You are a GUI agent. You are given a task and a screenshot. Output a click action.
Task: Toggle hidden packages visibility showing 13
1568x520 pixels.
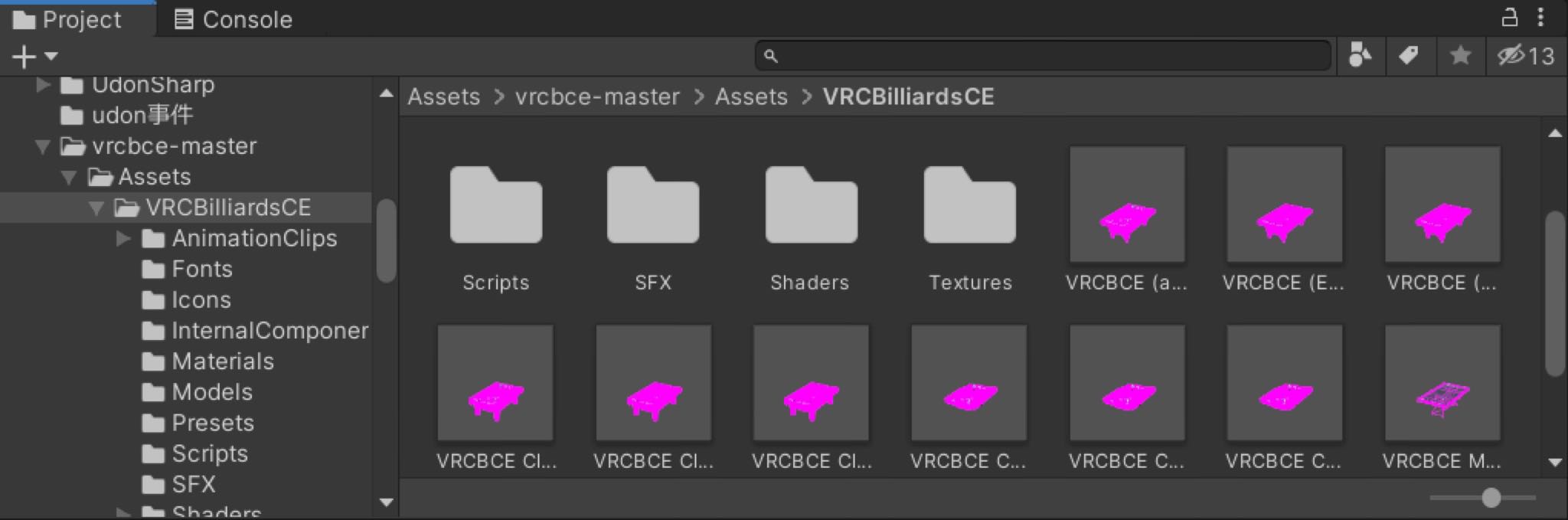click(1526, 56)
